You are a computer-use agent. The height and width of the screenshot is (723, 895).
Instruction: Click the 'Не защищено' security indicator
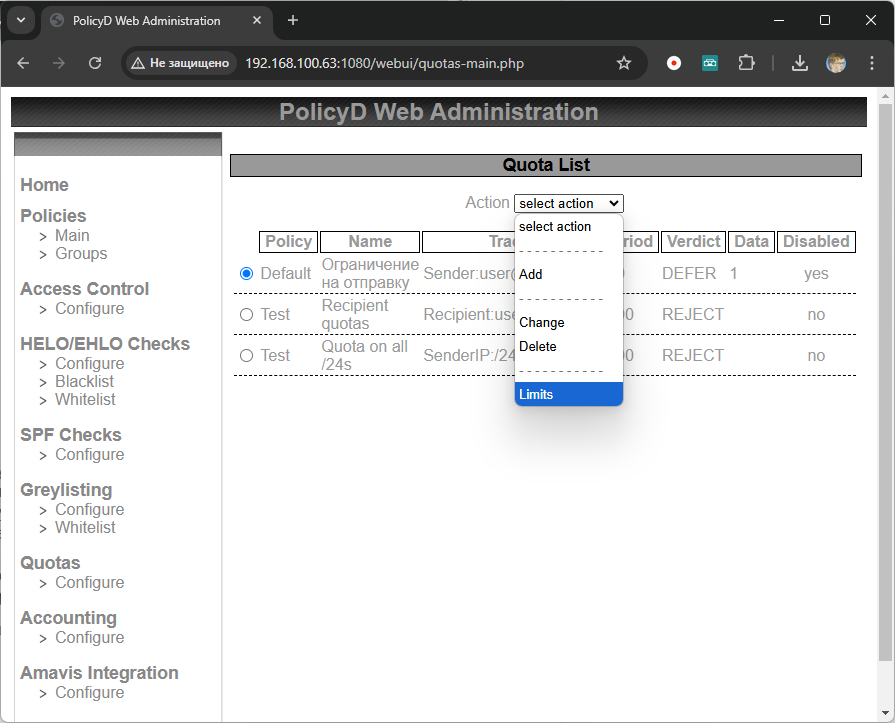pyautogui.click(x=180, y=63)
